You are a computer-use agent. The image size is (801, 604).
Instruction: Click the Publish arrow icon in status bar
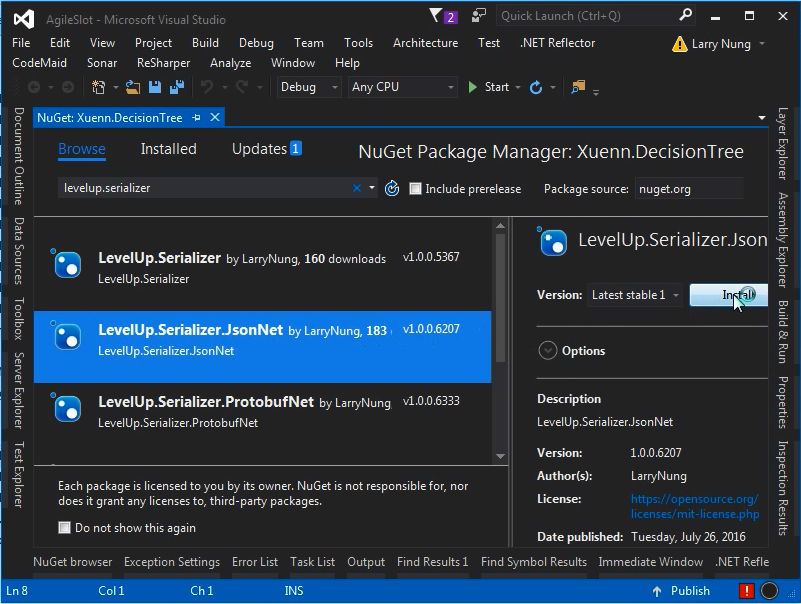click(x=657, y=591)
